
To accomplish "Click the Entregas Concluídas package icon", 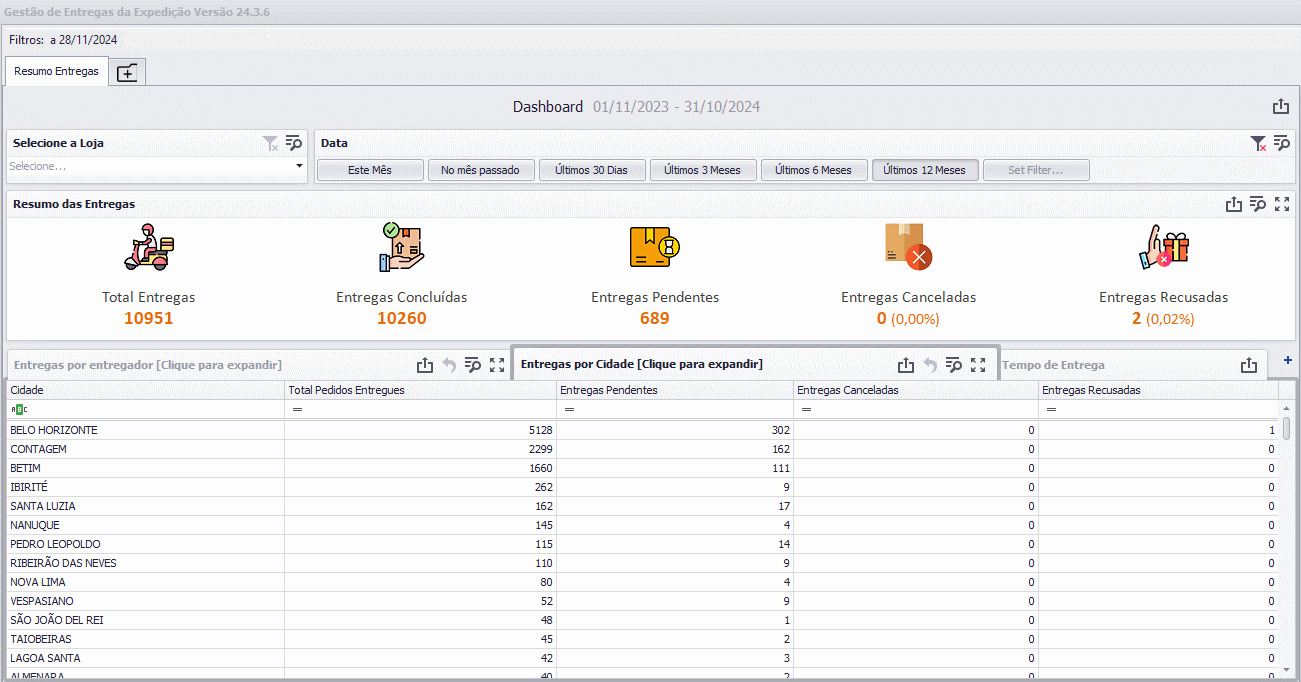I will pos(402,247).
